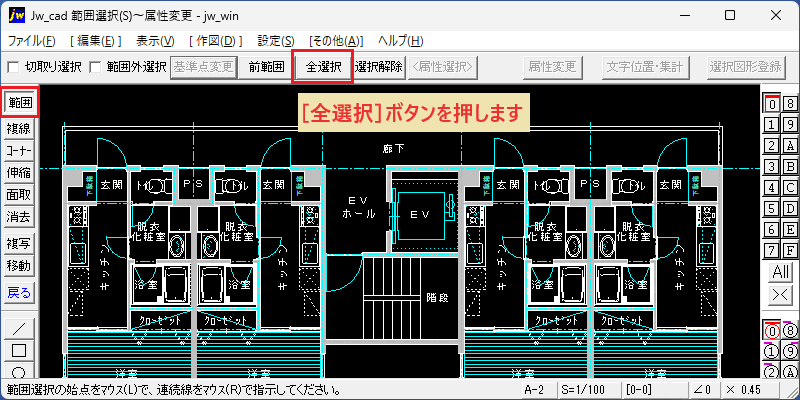Toggle square layer button 9

[790, 124]
